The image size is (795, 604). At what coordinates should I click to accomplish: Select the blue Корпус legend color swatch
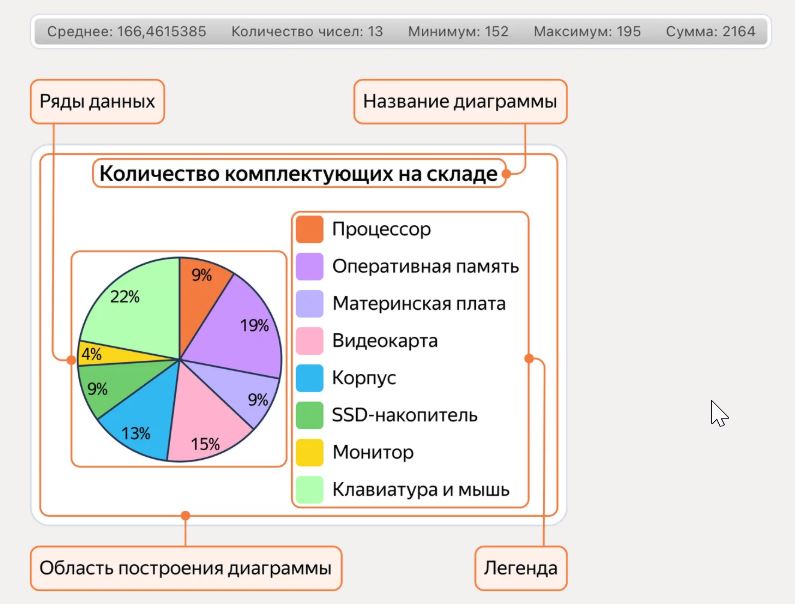(x=310, y=378)
